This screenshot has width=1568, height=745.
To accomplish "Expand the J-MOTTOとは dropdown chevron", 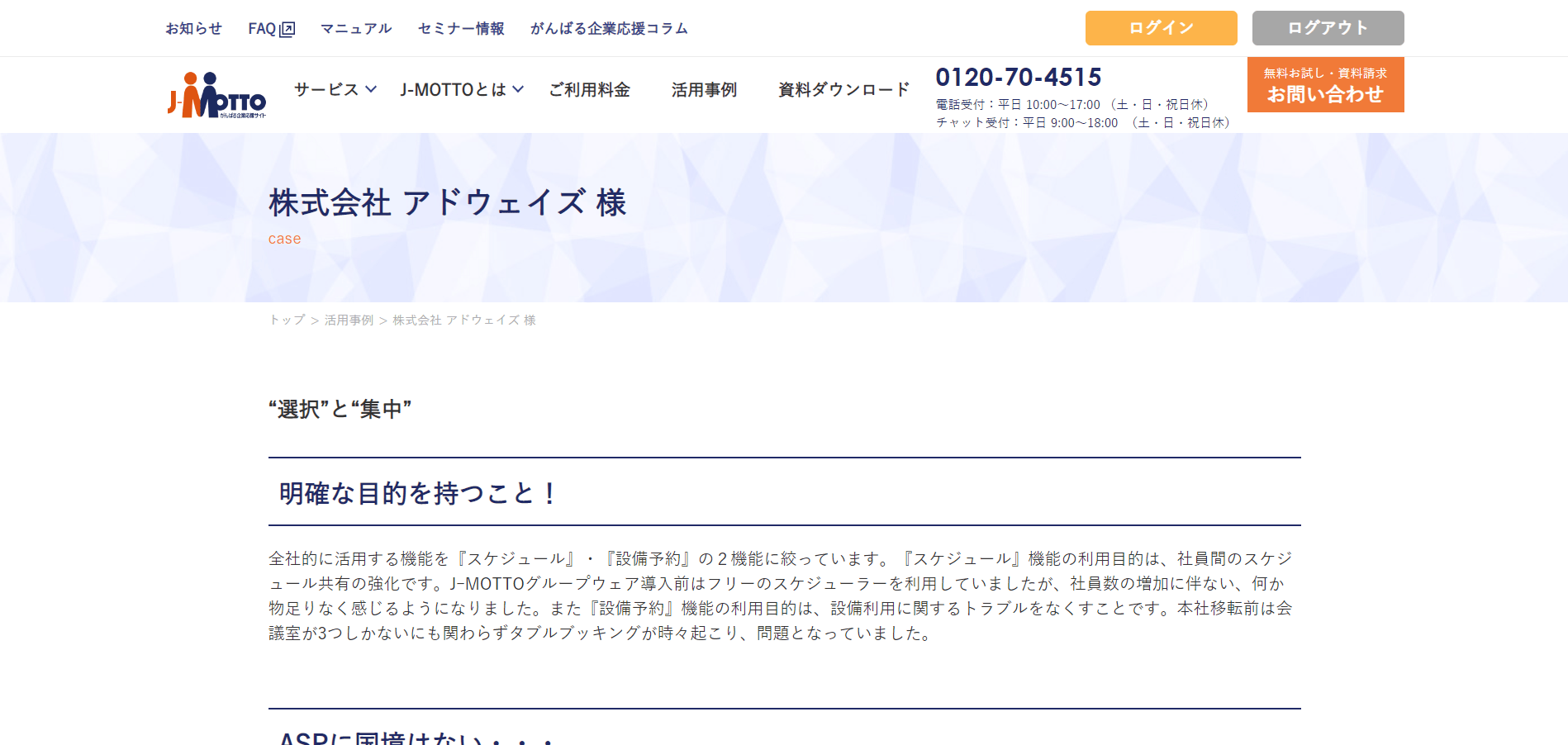I will 518,89.
